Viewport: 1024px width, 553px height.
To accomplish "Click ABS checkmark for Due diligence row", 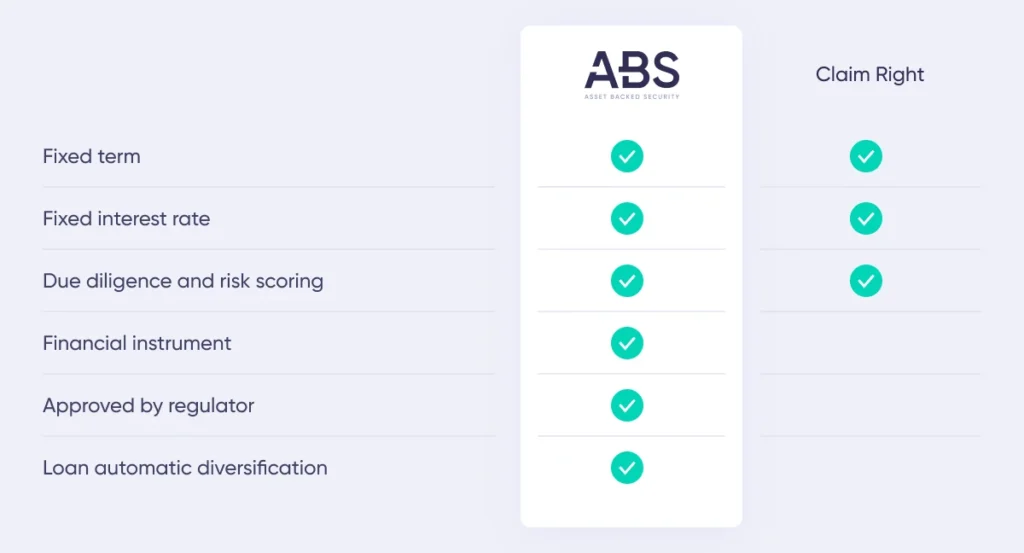I will tap(627, 281).
